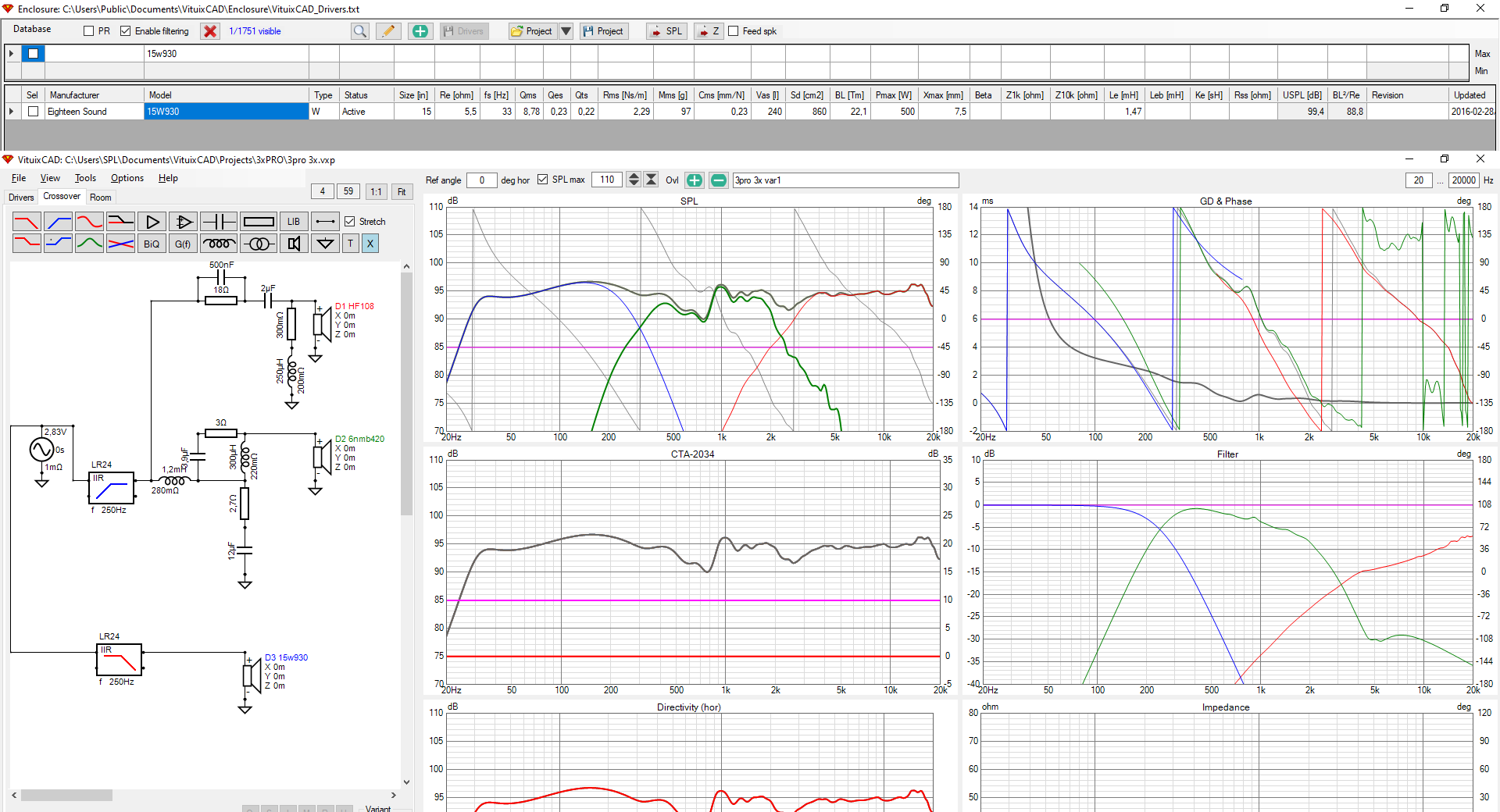1500x812 pixels.
Task: Click the save Project button with disk icon
Action: tap(603, 31)
